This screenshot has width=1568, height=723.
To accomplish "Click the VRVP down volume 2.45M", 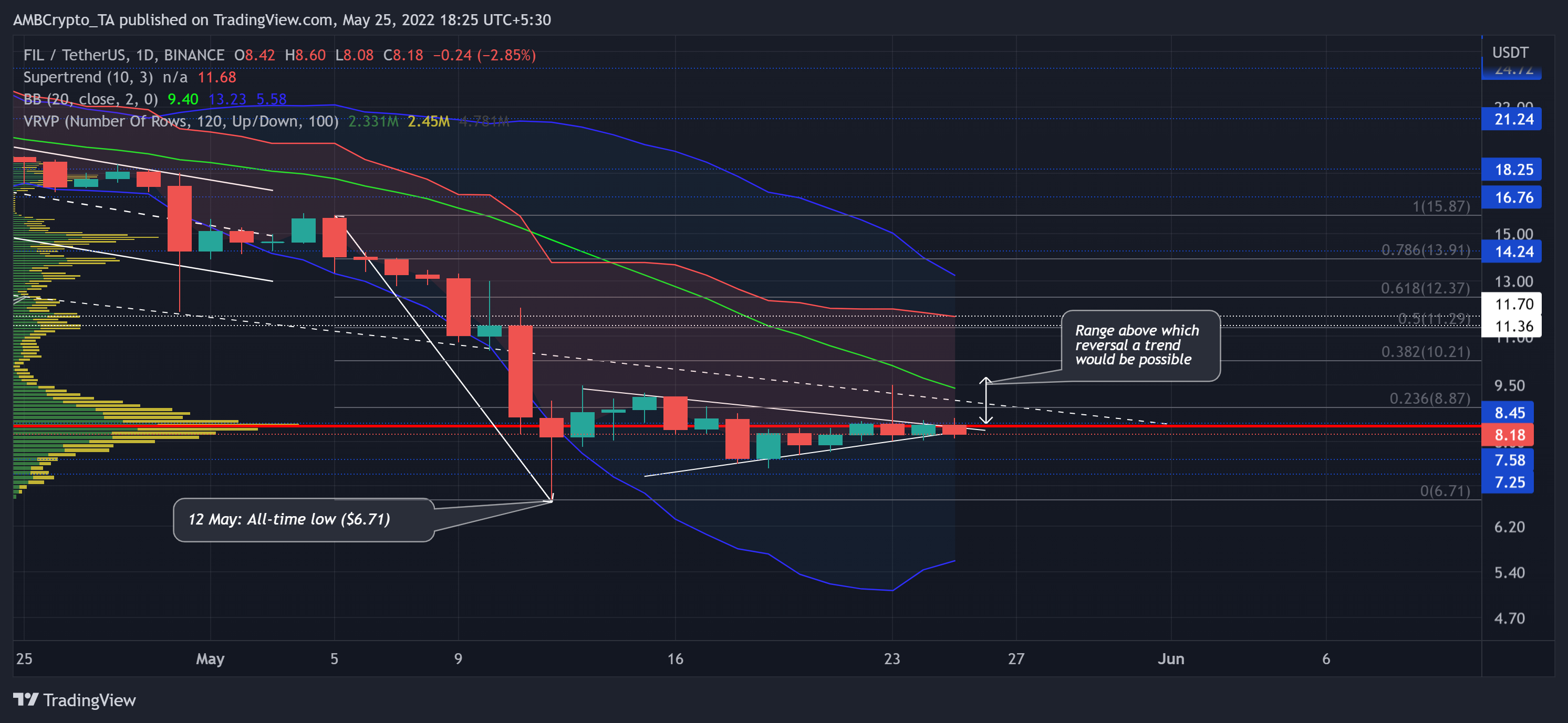I will [429, 121].
